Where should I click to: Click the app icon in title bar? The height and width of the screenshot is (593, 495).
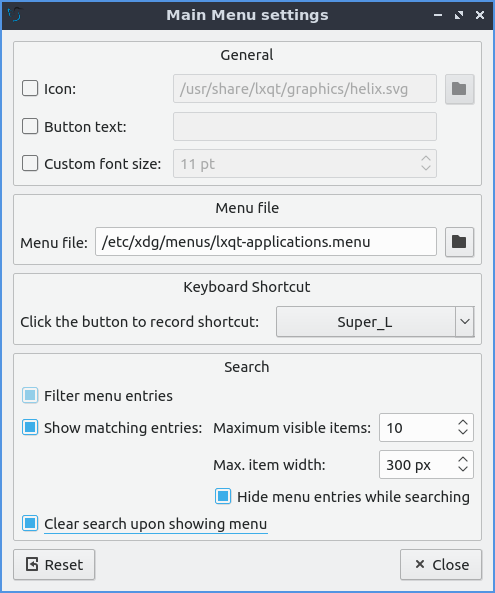point(14,15)
